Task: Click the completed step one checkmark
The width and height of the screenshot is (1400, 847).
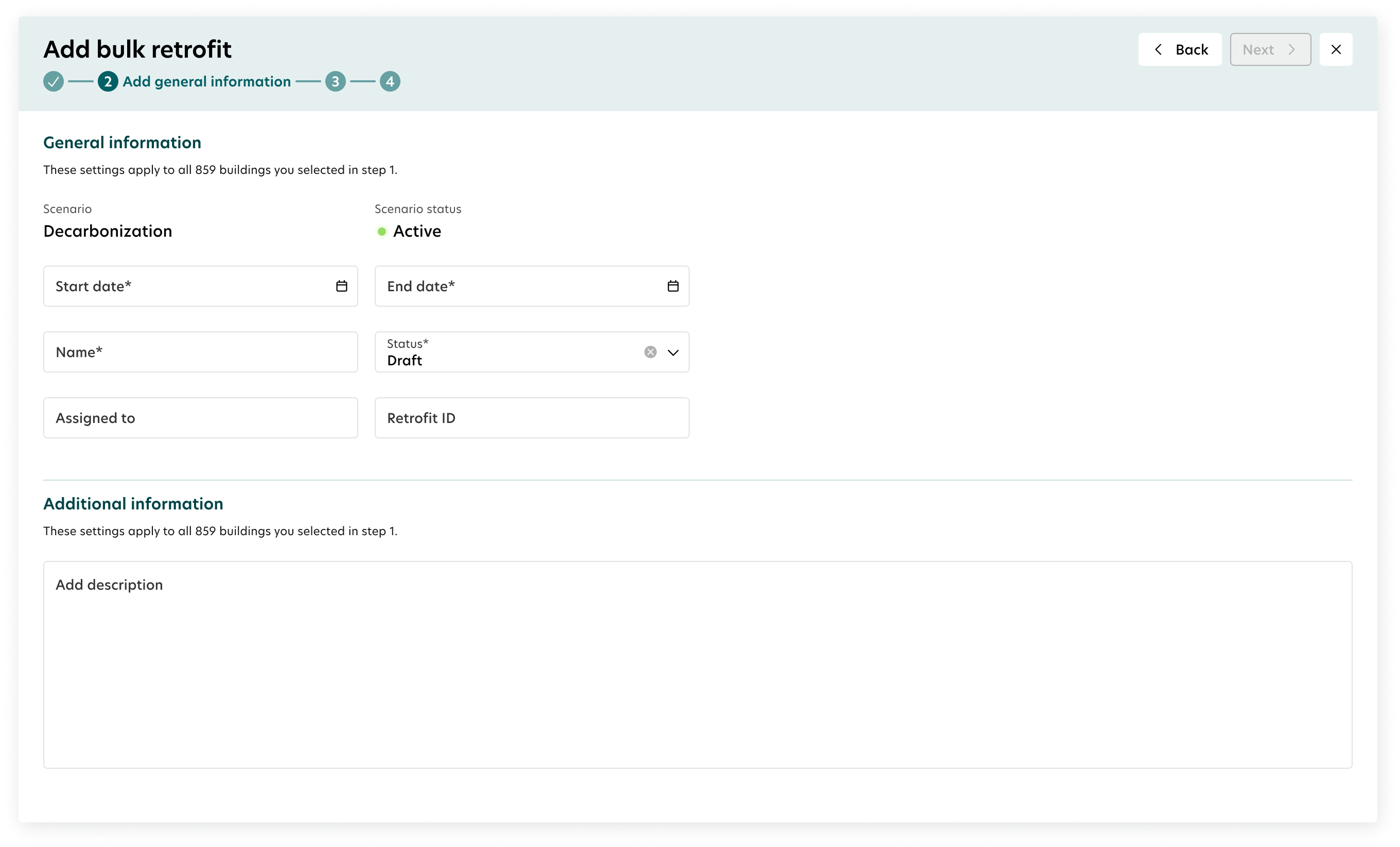Action: click(54, 81)
